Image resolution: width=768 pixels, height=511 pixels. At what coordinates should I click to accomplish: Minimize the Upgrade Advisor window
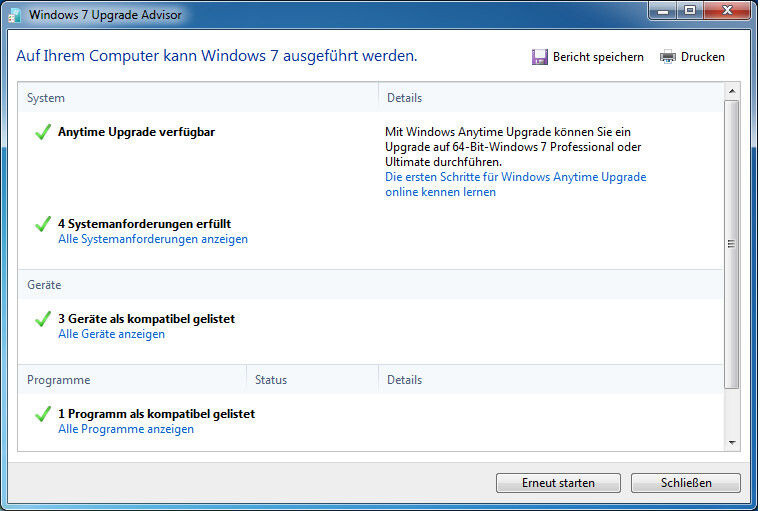(x=663, y=11)
